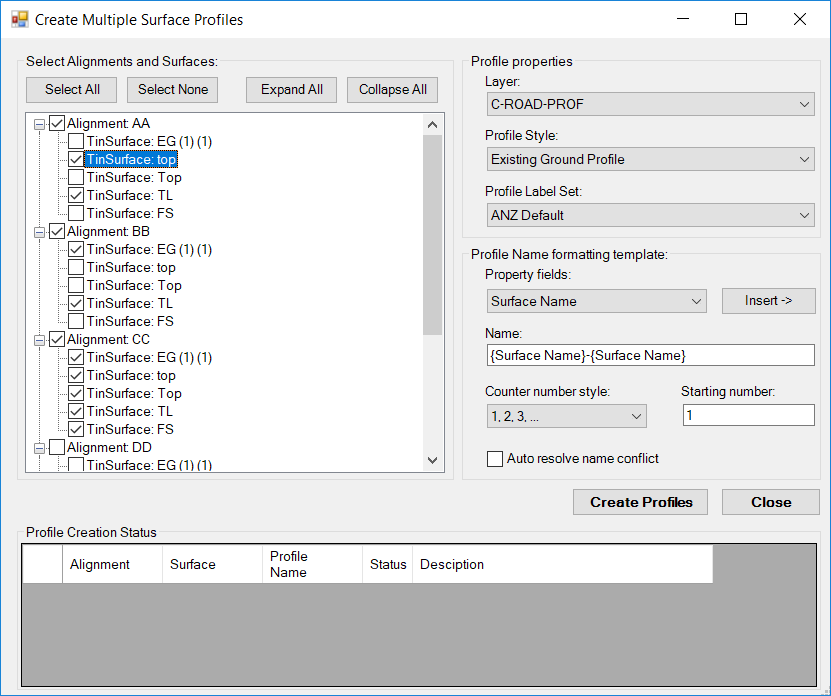
Task: Uncheck TinSurface: TL under Alignment AA
Action: tap(76, 195)
